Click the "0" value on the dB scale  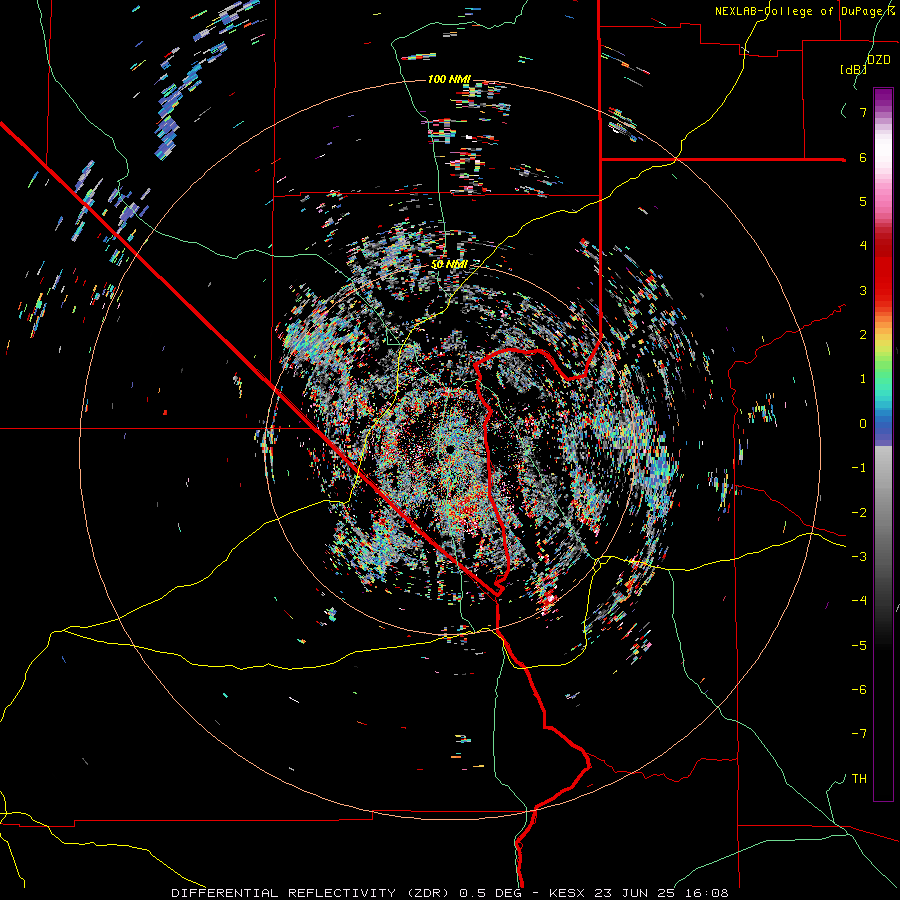coord(863,424)
